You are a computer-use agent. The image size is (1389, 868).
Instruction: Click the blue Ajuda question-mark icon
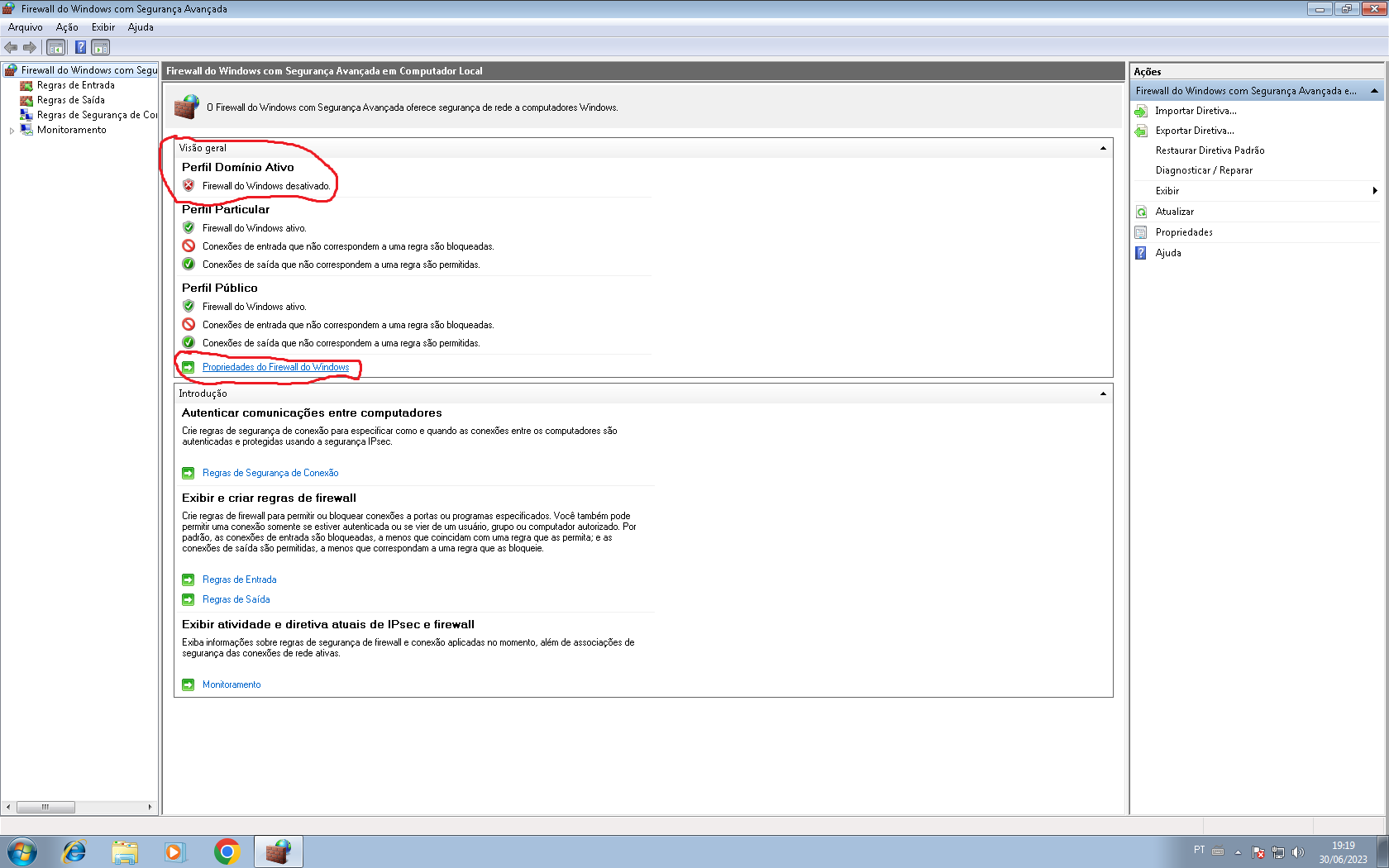point(1141,253)
